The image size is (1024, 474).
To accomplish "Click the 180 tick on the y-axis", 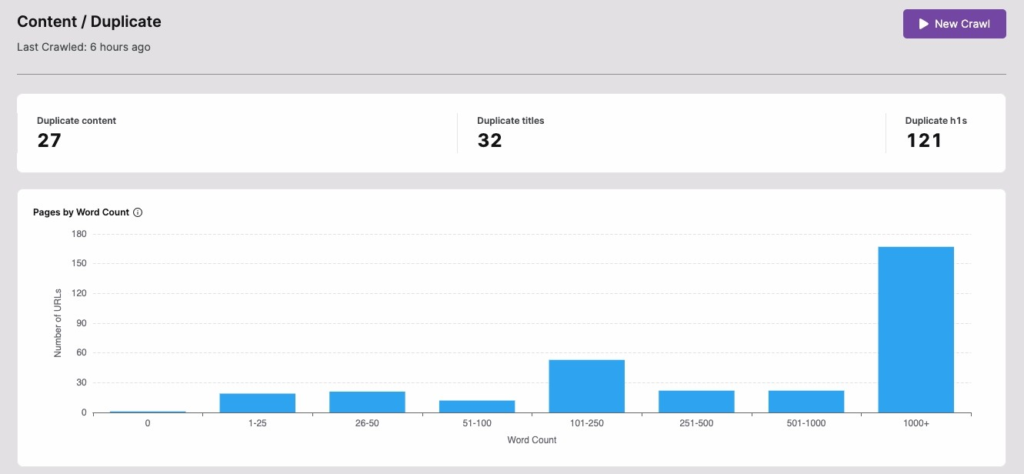I will coord(80,234).
